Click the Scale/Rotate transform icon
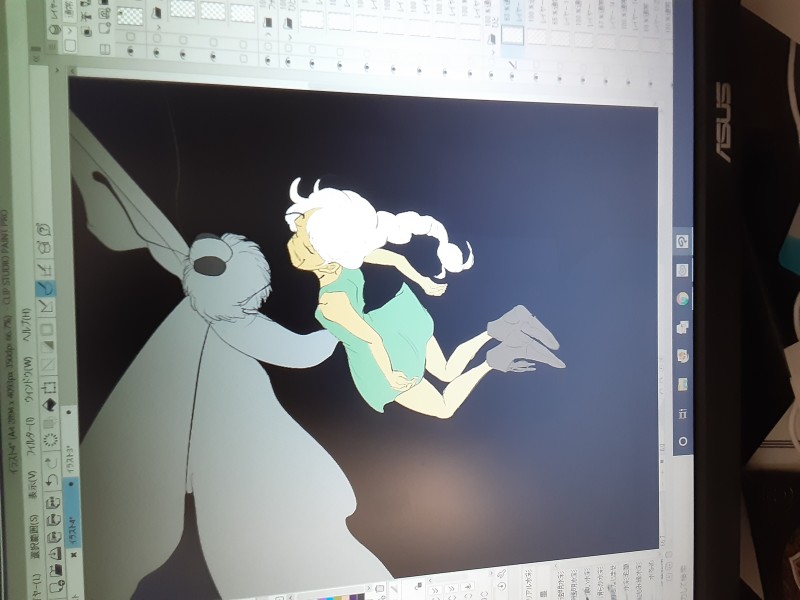Viewport: 800px width, 600px height. tap(48, 388)
